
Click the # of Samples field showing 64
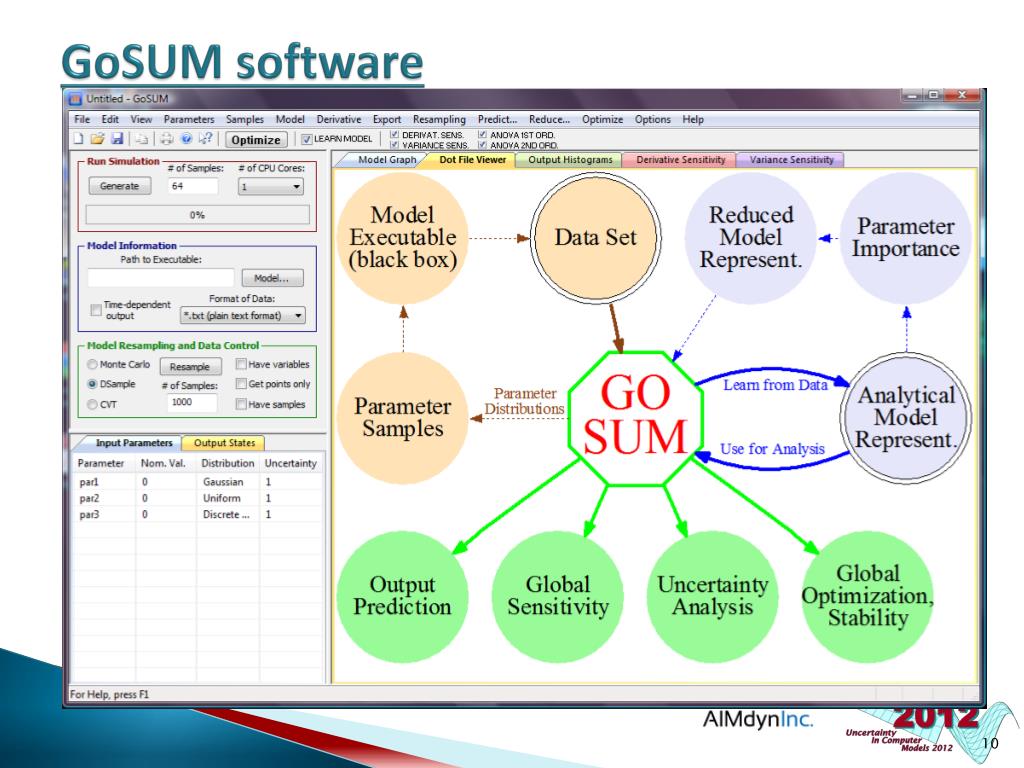click(192, 186)
